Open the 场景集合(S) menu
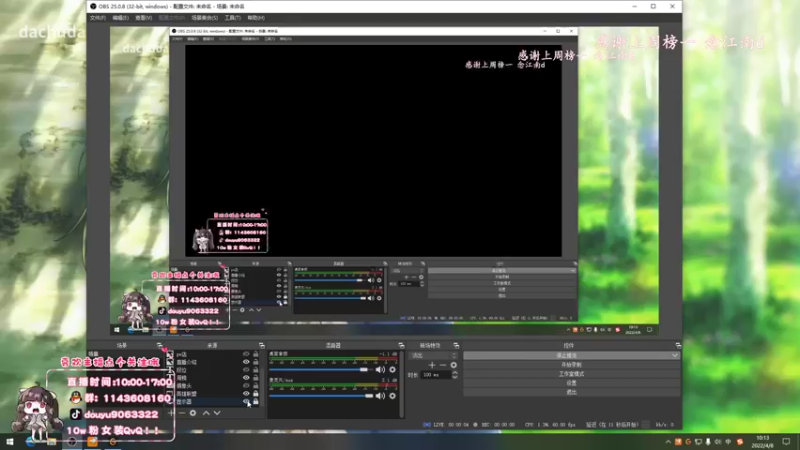 (205, 18)
